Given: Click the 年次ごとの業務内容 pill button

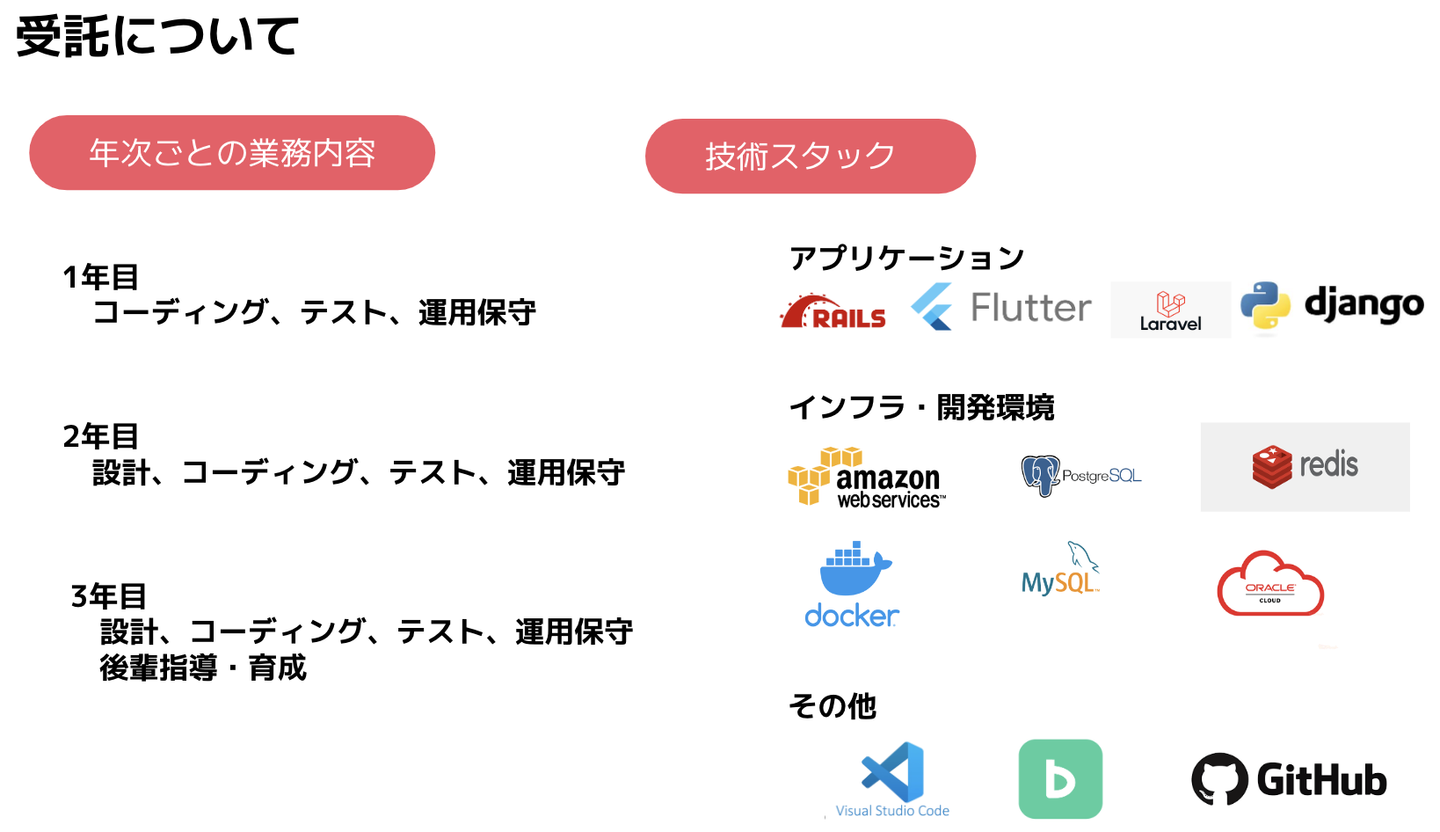Looking at the screenshot, I should [x=232, y=153].
